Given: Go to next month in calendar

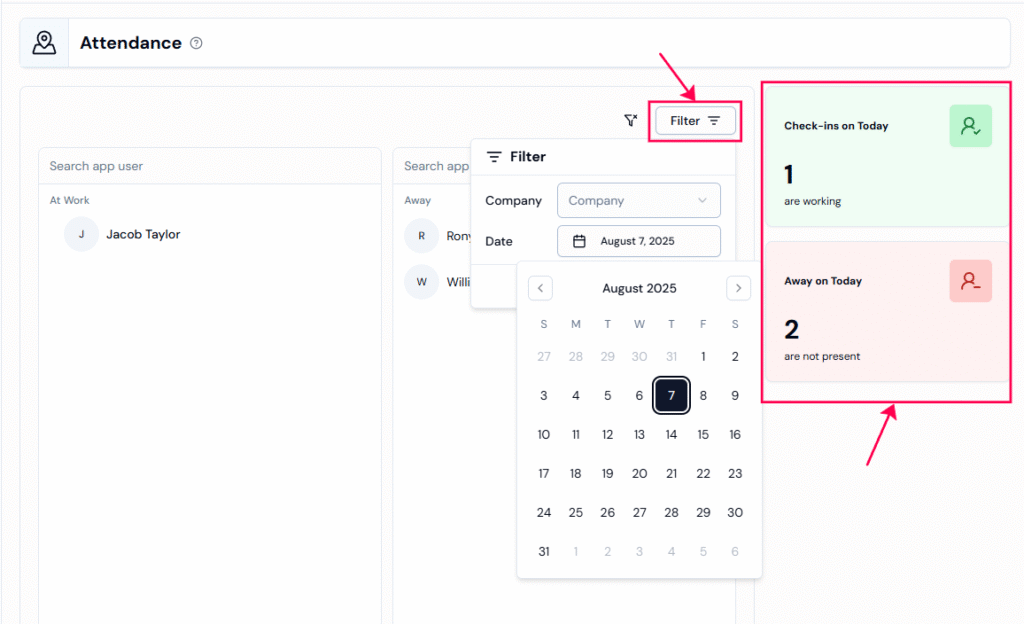Looking at the screenshot, I should click(738, 288).
